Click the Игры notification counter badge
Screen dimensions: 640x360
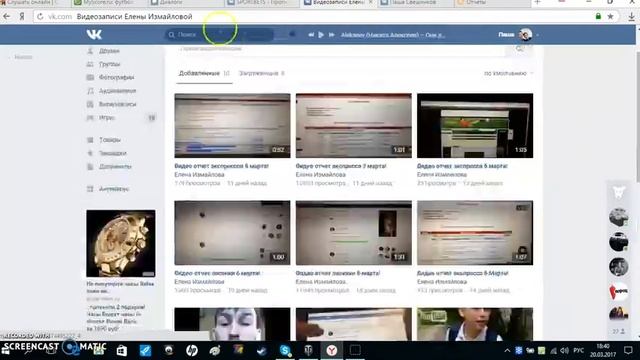coord(151,118)
